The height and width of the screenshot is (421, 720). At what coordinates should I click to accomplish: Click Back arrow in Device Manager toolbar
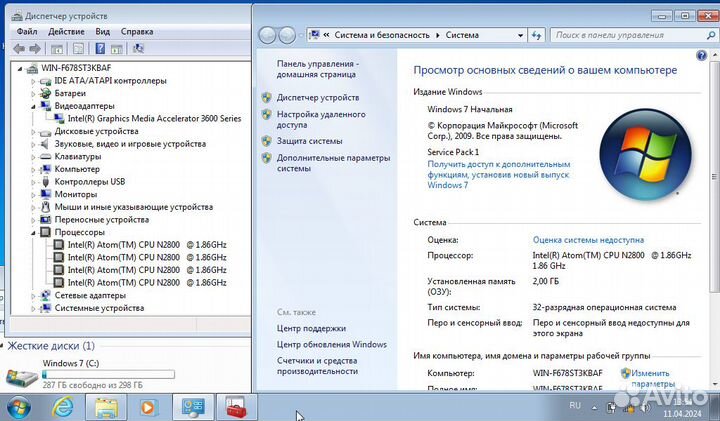coord(19,48)
